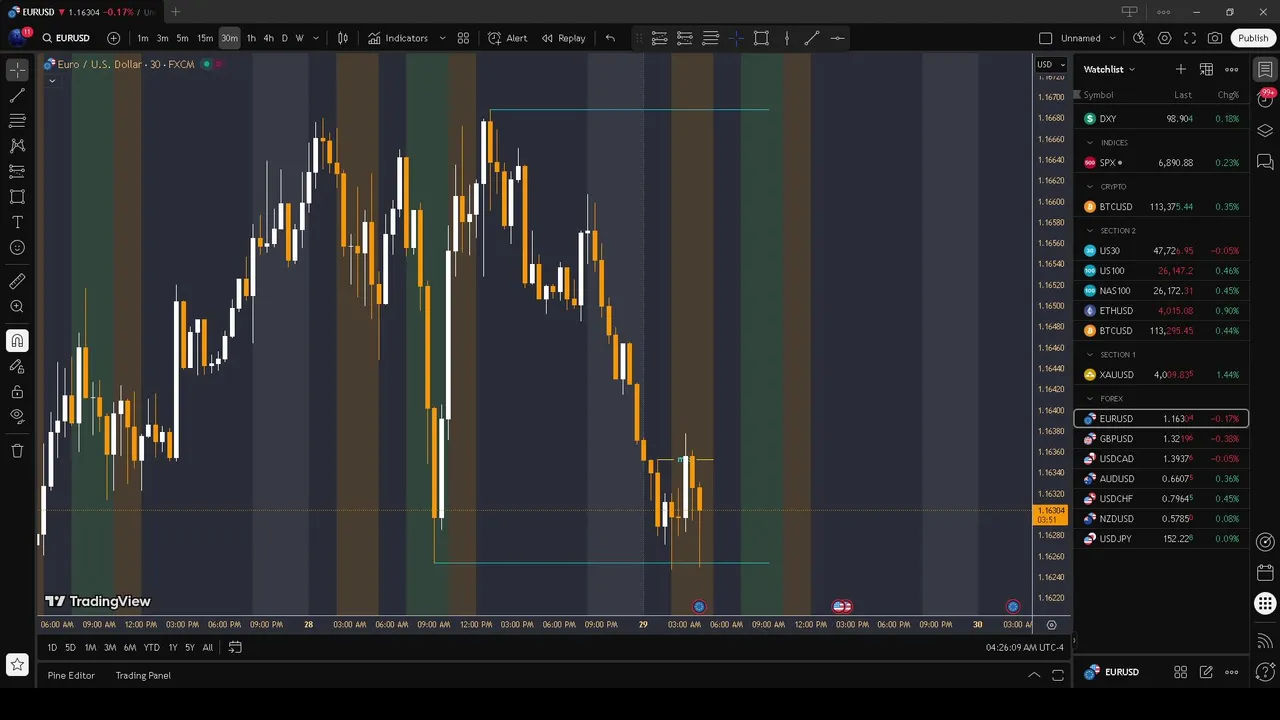
Task: Select the ruler measure tool
Action: click(x=17, y=281)
